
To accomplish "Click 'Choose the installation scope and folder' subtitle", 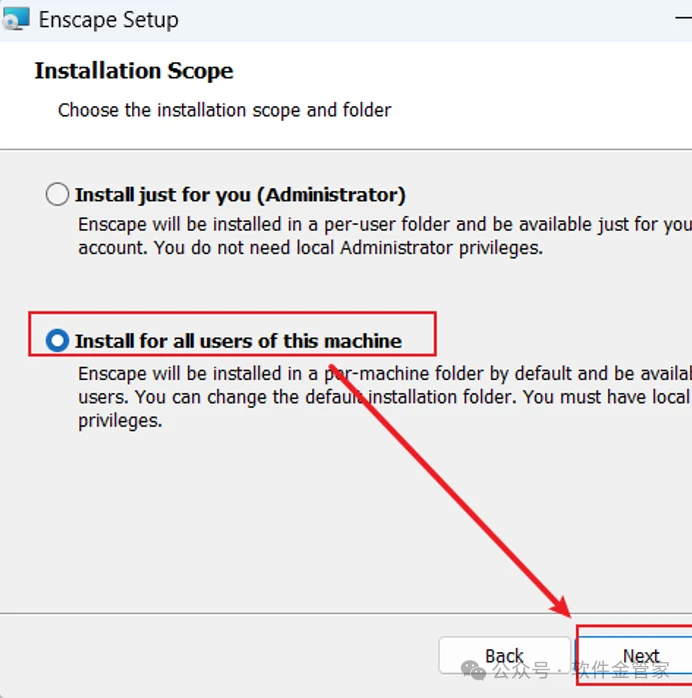I will pyautogui.click(x=224, y=110).
